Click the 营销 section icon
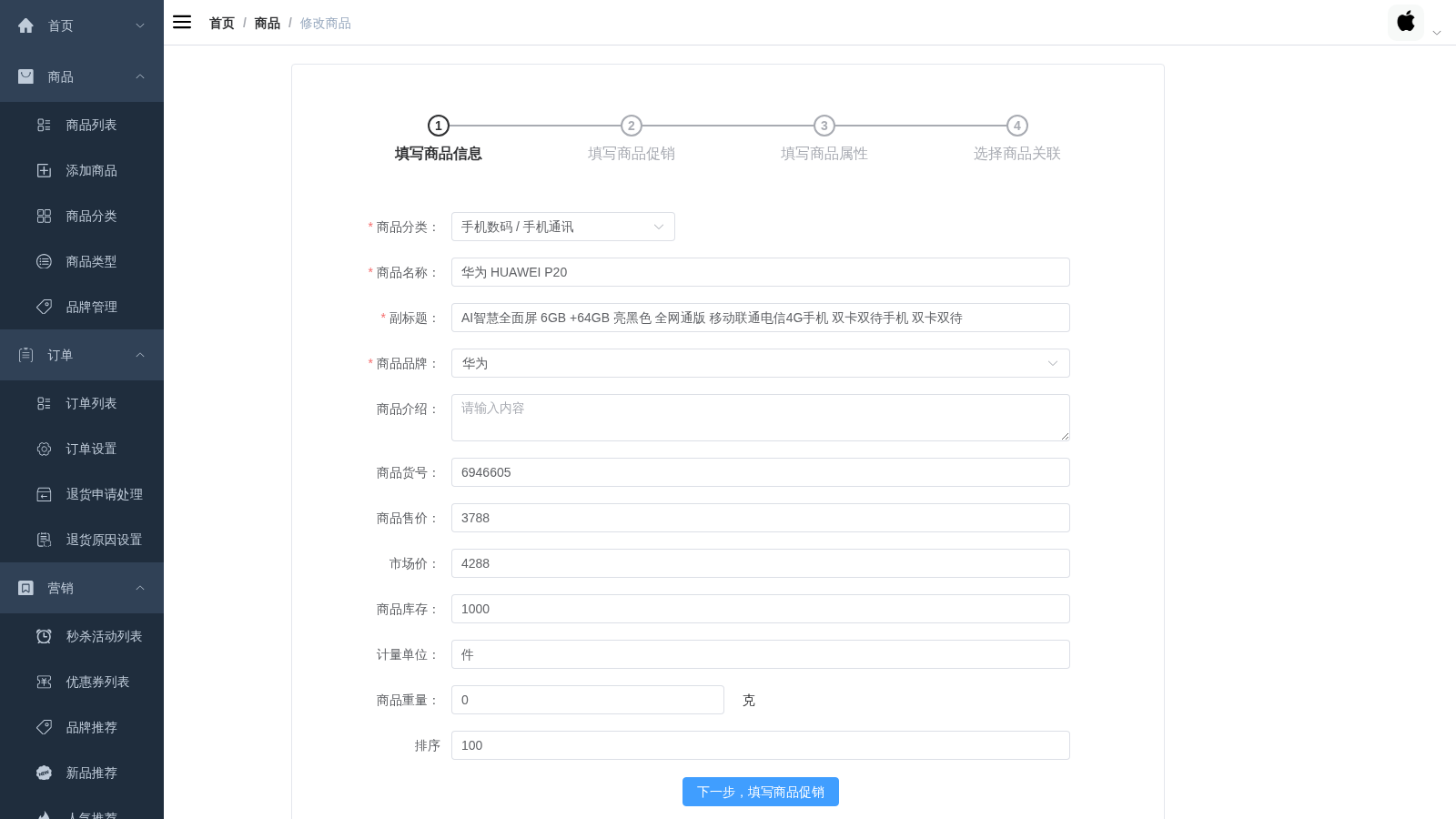 [x=25, y=588]
